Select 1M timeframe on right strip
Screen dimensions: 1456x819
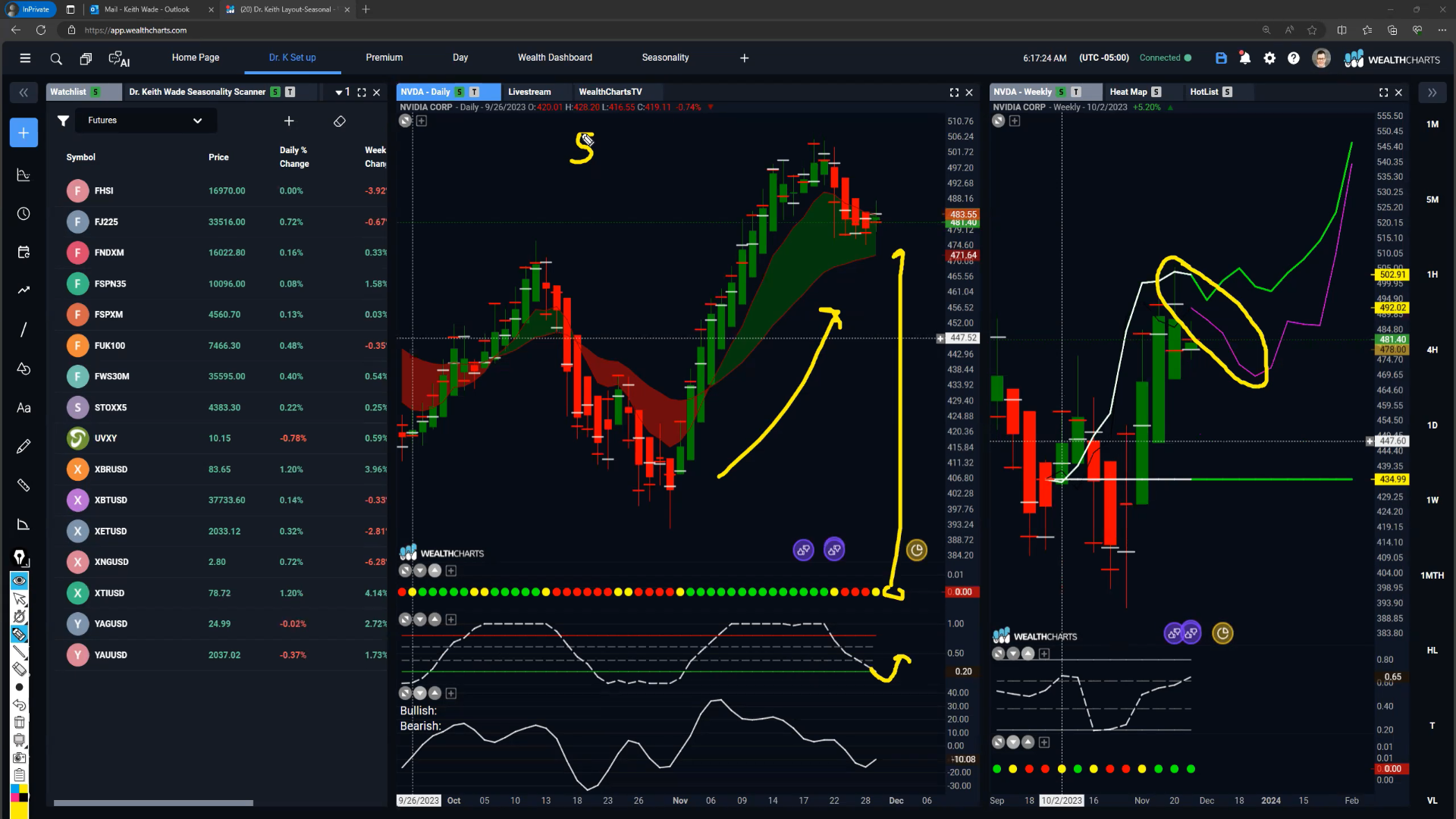pos(1432,124)
